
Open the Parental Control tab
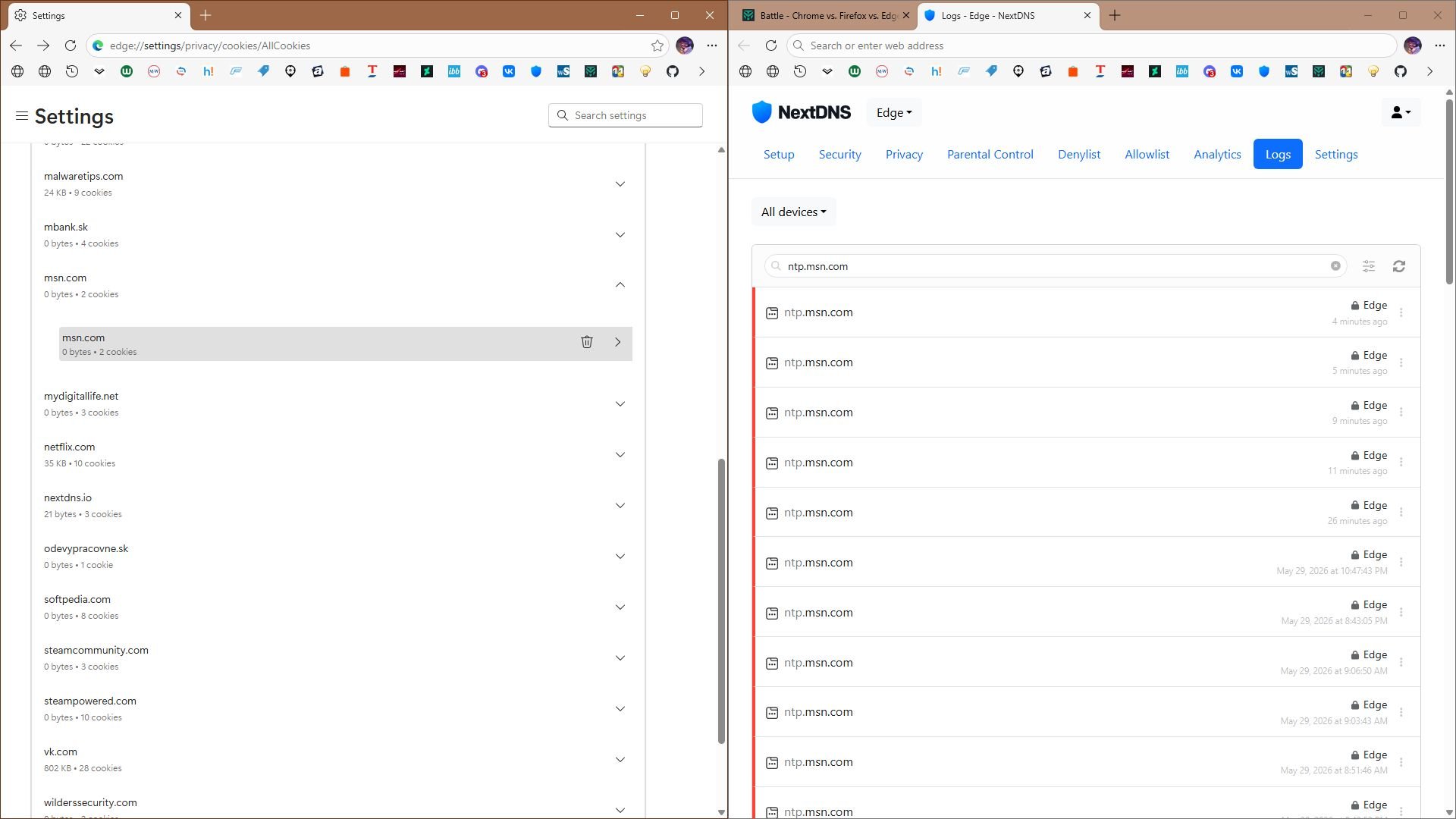[990, 154]
